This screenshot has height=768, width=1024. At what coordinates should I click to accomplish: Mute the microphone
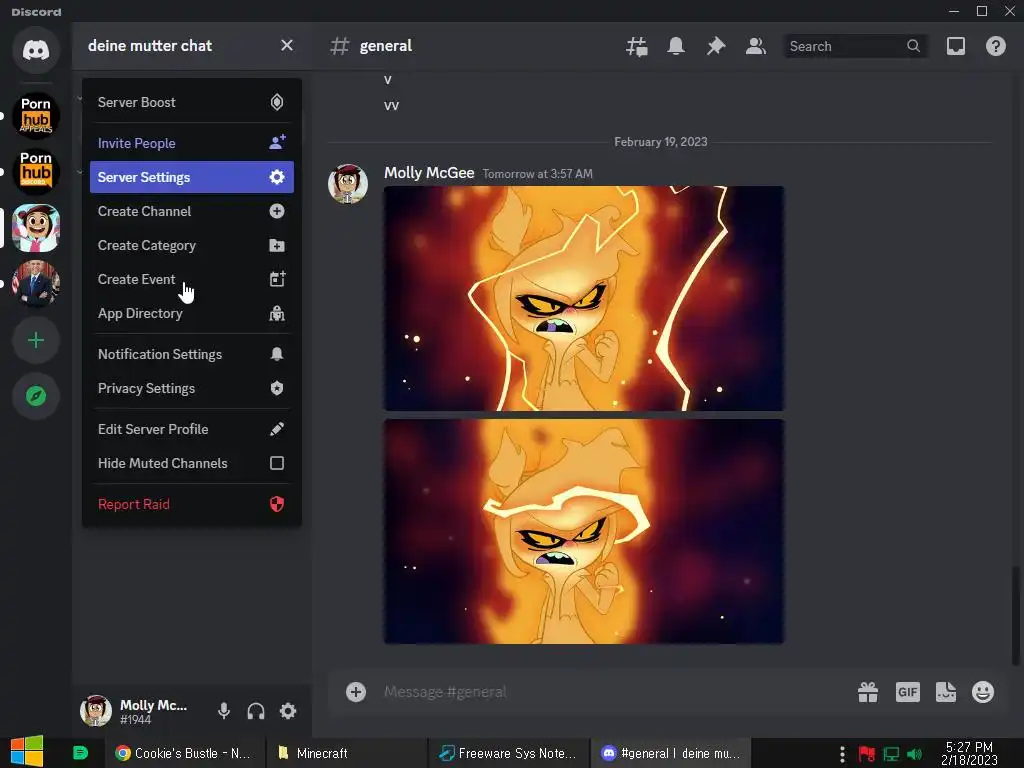click(x=224, y=711)
